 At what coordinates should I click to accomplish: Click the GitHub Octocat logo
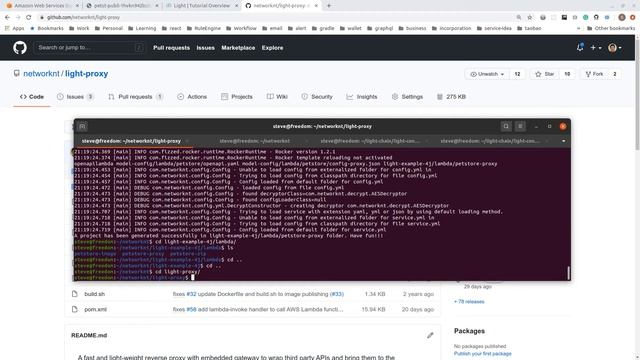pos(20,48)
